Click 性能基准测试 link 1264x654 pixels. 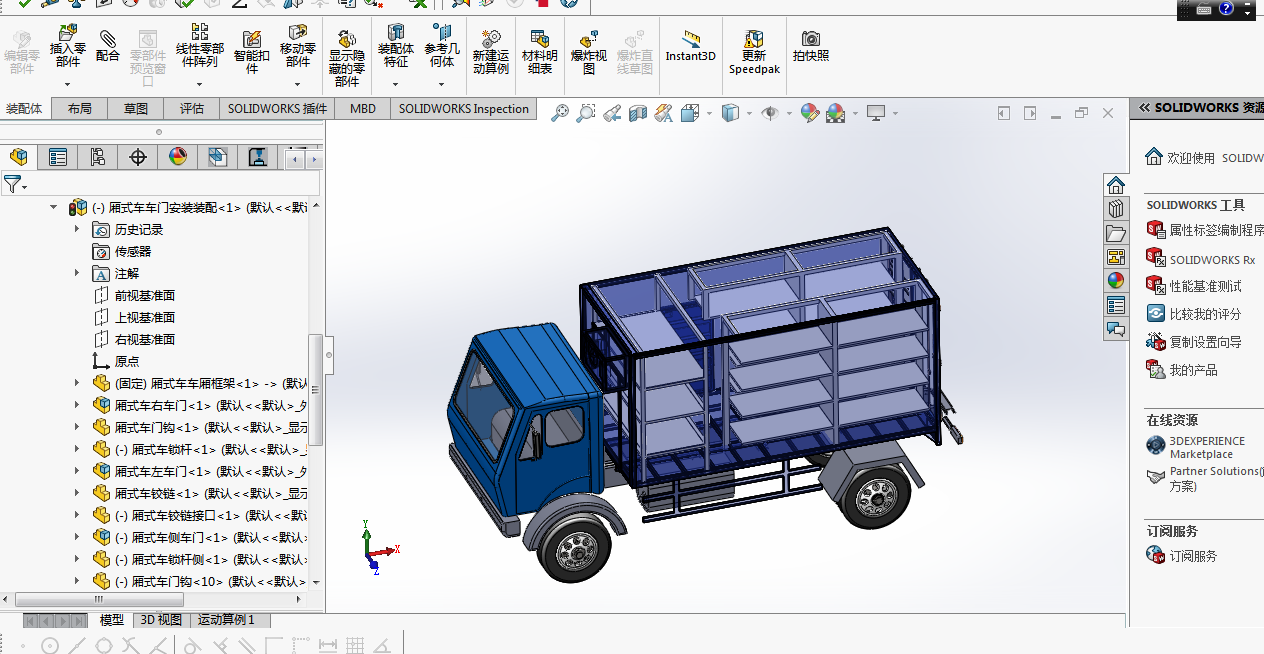[1194, 286]
